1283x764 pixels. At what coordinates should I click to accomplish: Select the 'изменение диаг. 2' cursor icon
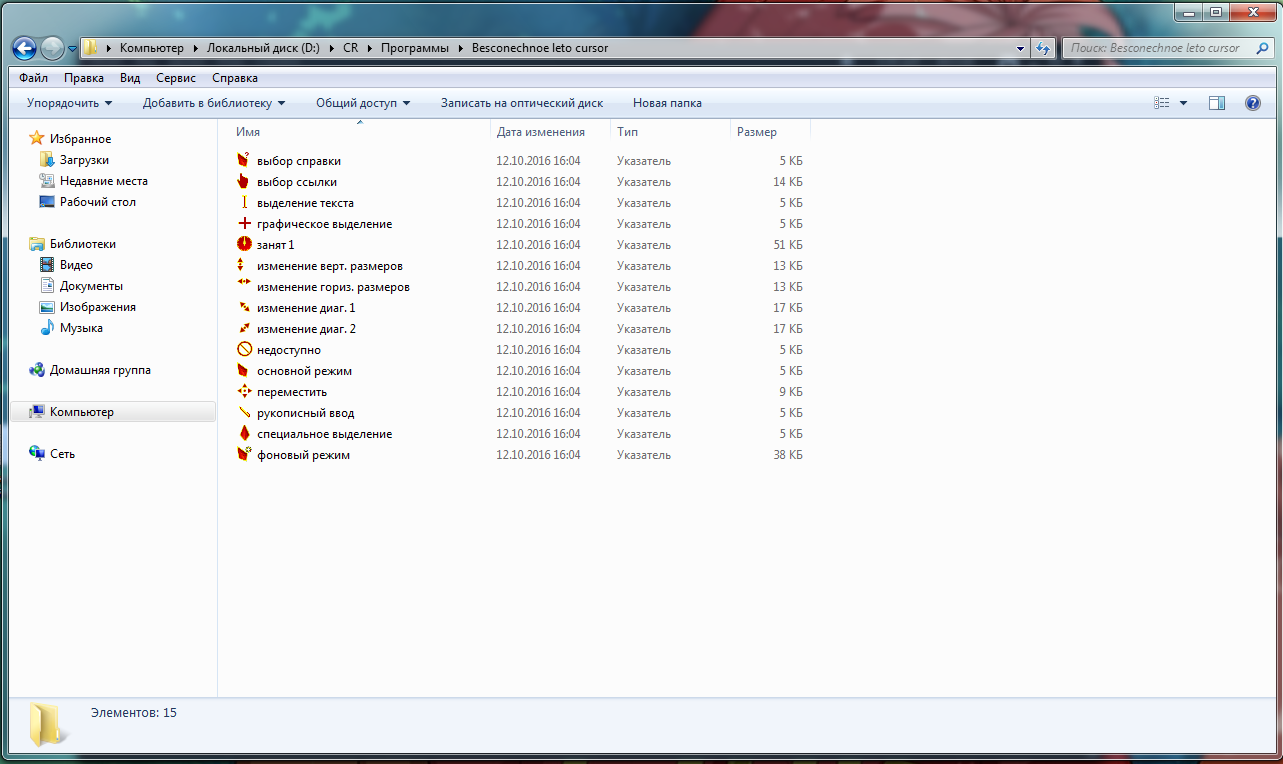point(243,328)
